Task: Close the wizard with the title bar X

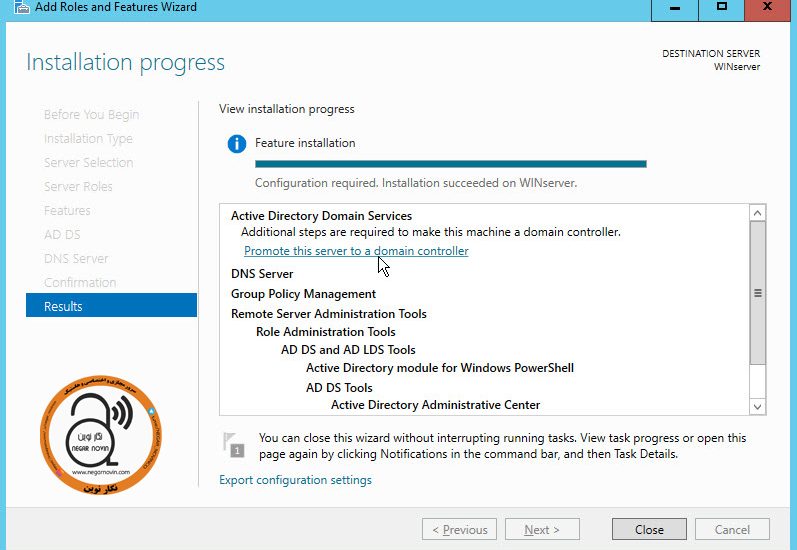Action: (768, 9)
